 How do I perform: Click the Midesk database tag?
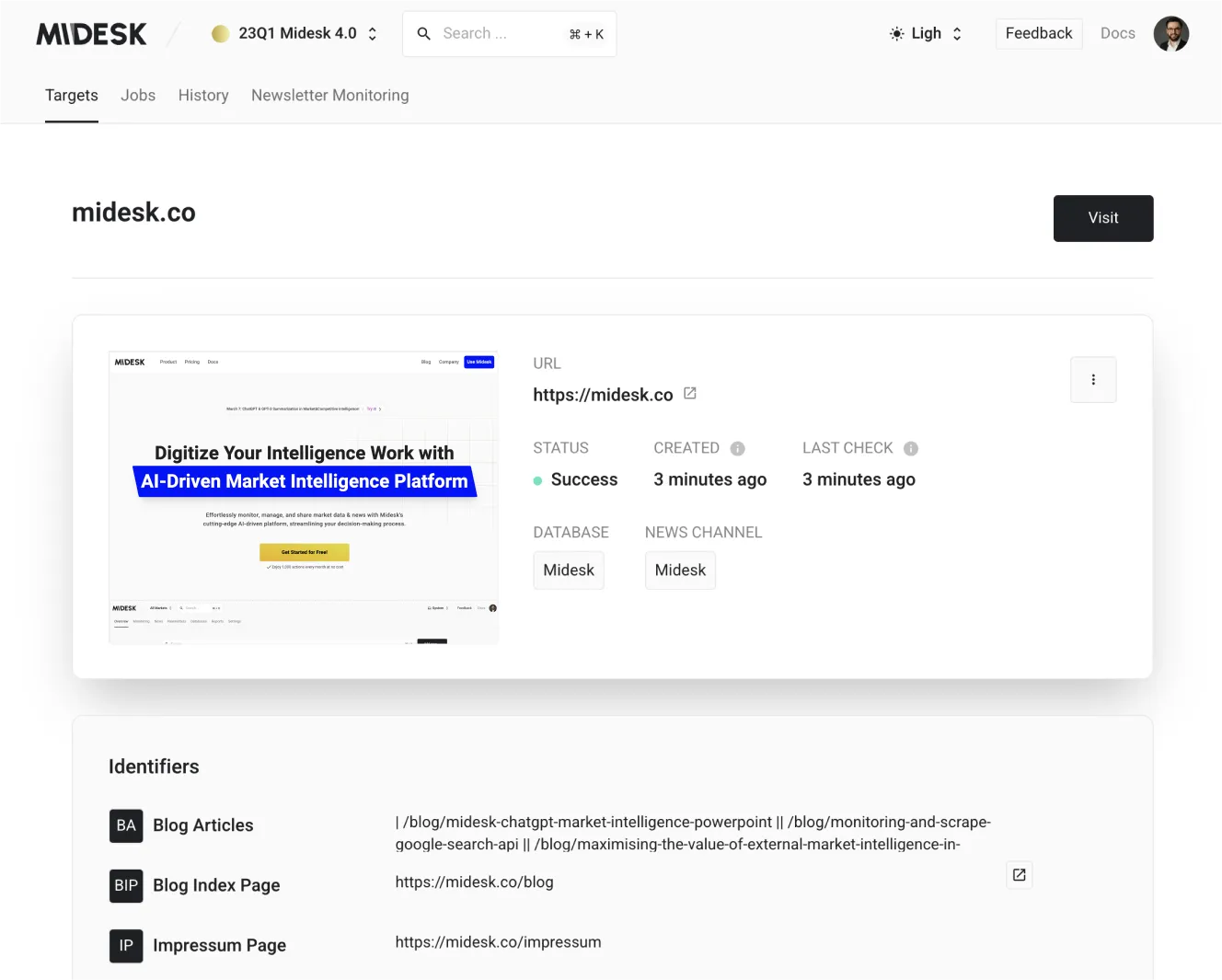coord(569,570)
